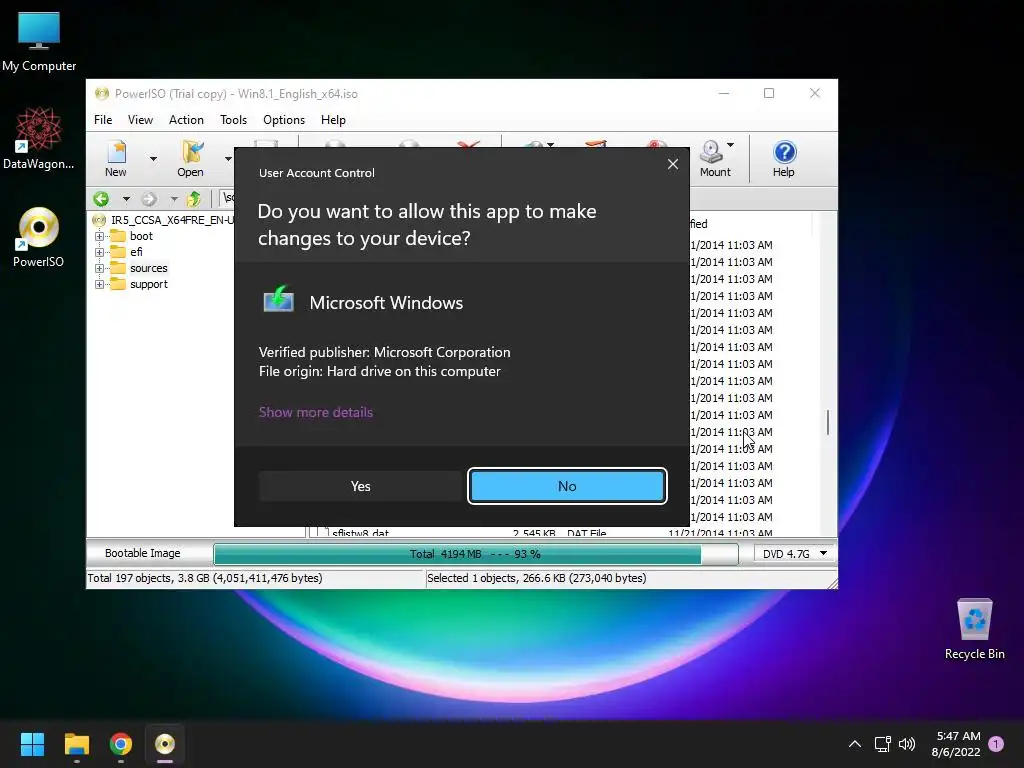Click Yes in the User Account Control dialog

pyautogui.click(x=360, y=486)
